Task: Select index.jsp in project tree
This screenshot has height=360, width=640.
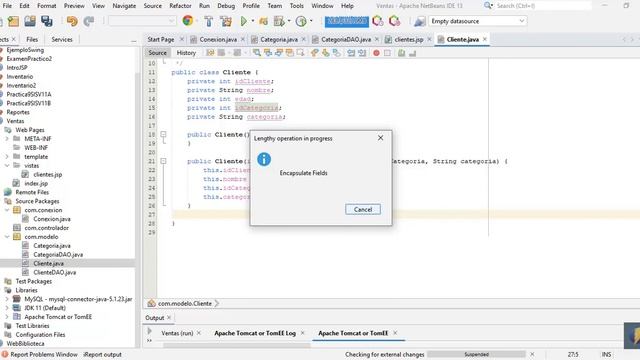Action: [36, 183]
